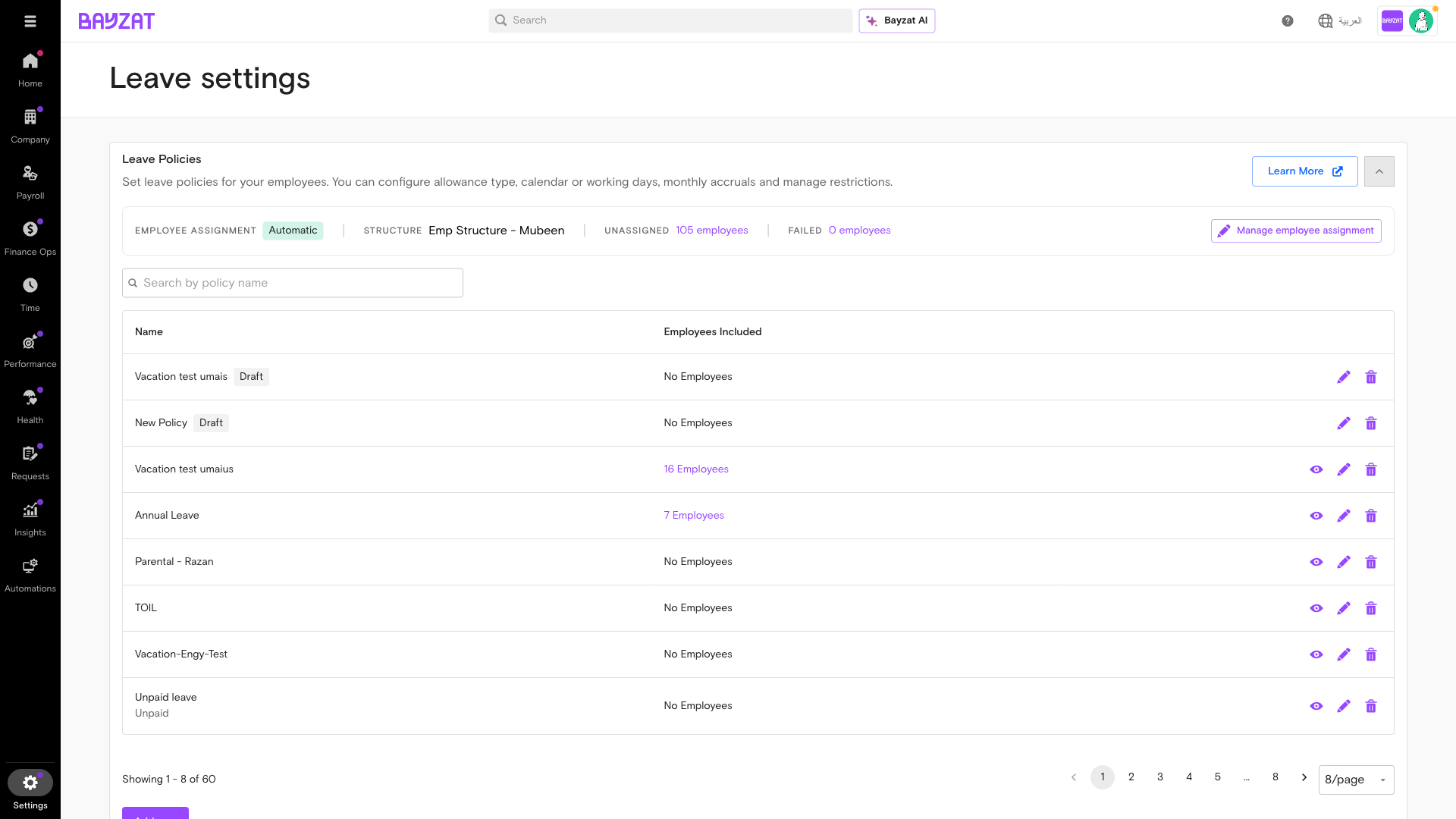Edit the Unpaid leave policy
The height and width of the screenshot is (819, 1456).
[x=1344, y=706]
